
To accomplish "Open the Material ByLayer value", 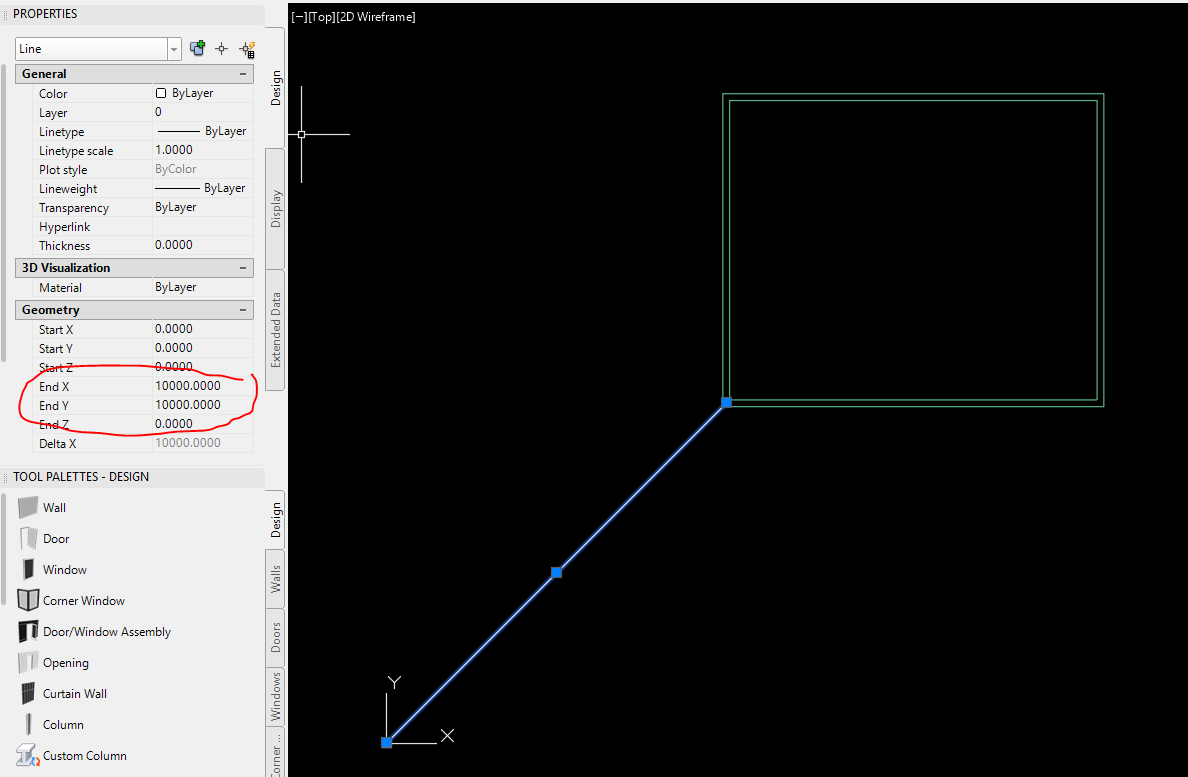I will click(202, 287).
